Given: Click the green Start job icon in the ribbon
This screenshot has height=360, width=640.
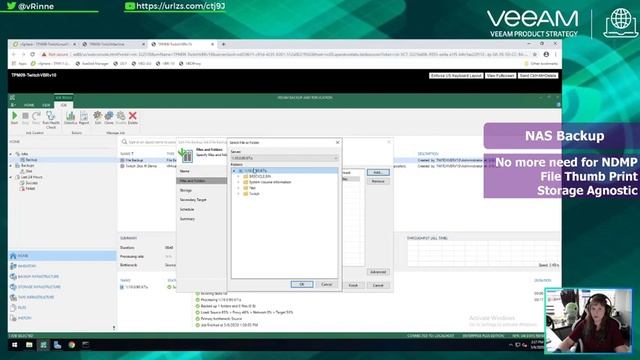Looking at the screenshot, I should point(14,116).
